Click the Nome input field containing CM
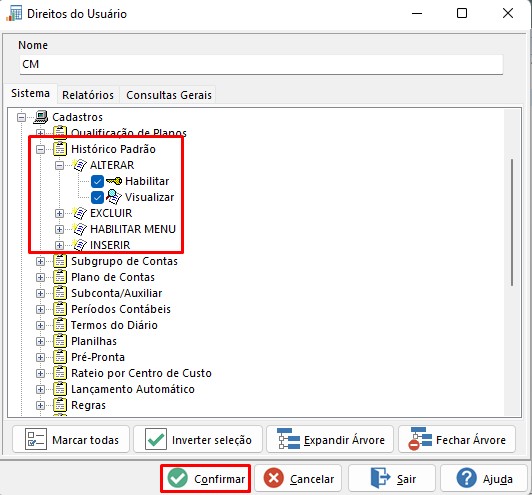The height and width of the screenshot is (495, 532). [261, 64]
